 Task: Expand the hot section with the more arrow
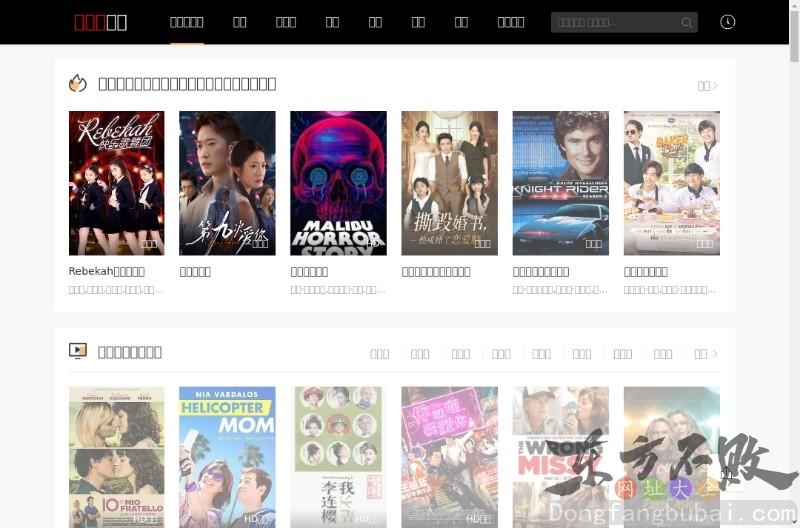[708, 85]
